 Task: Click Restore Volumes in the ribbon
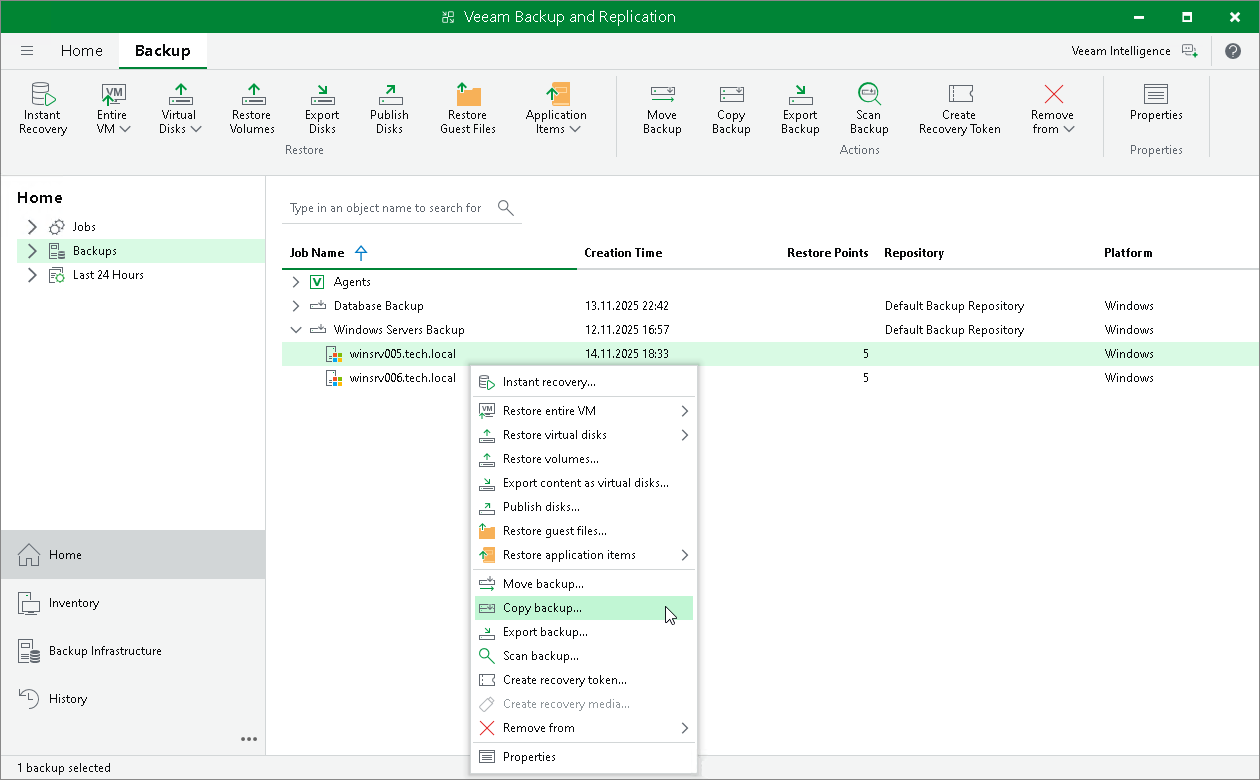[x=252, y=108]
